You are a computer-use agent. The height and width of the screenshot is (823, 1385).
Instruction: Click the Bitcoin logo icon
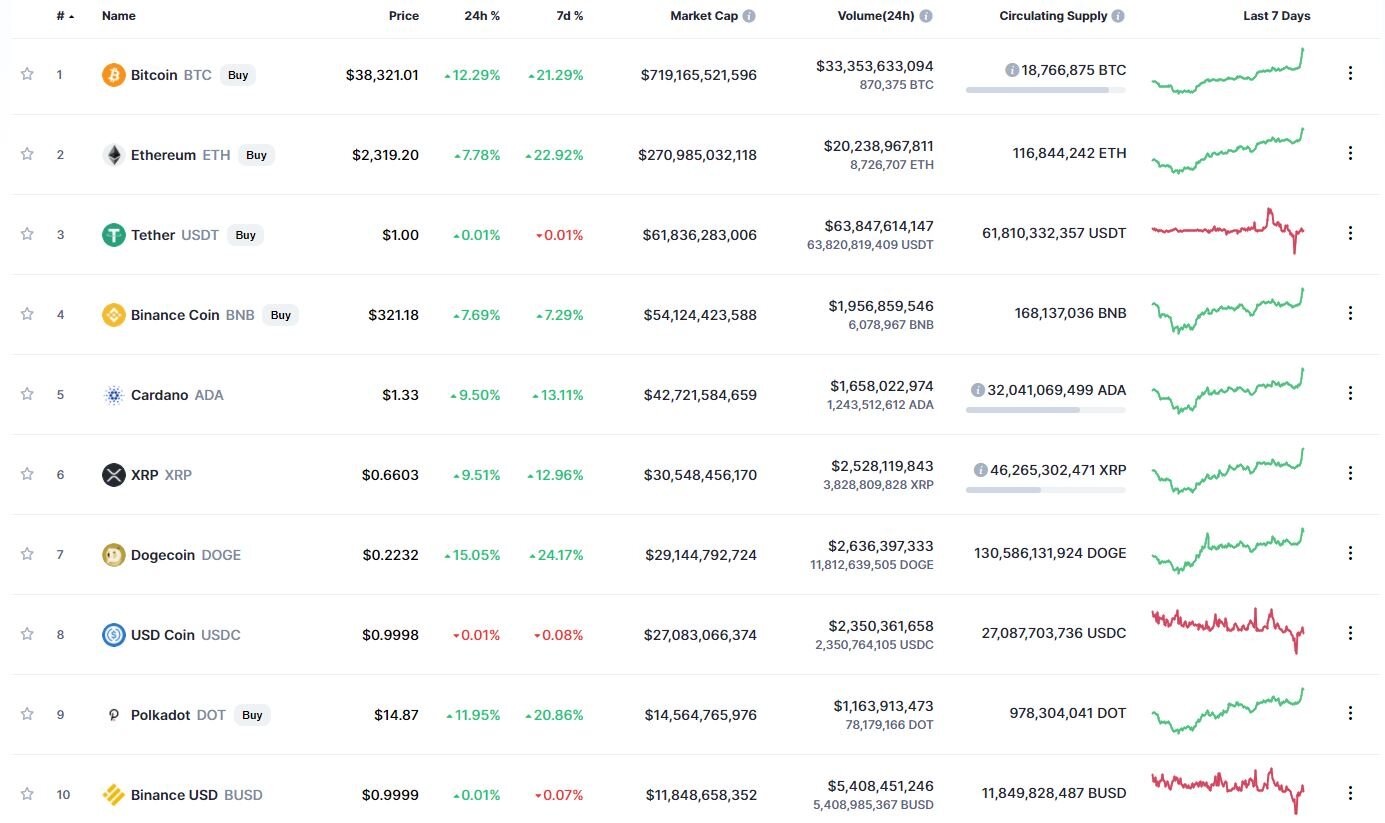pyautogui.click(x=114, y=75)
